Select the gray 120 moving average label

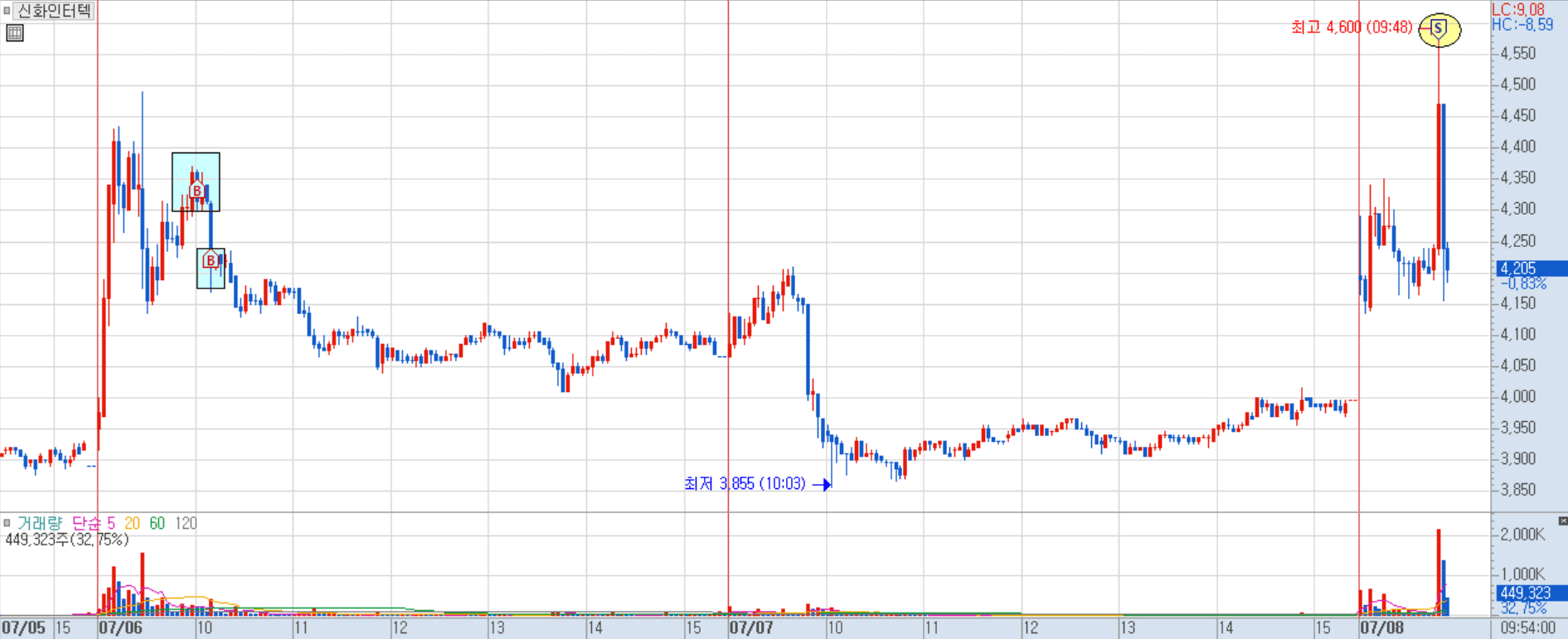(186, 523)
